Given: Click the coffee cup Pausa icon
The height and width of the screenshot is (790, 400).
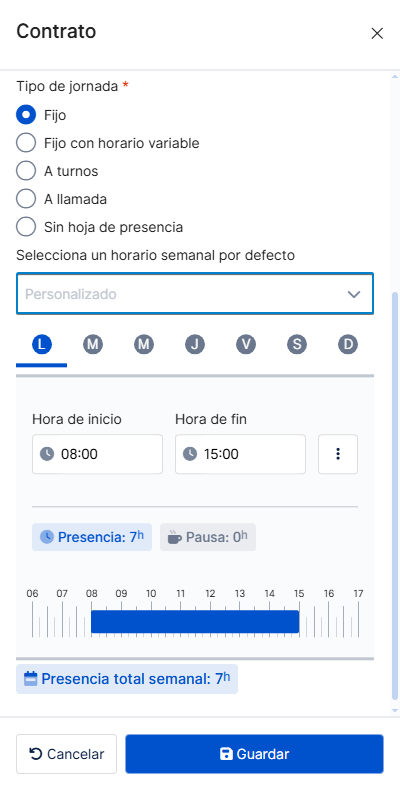Looking at the screenshot, I should tap(174, 537).
